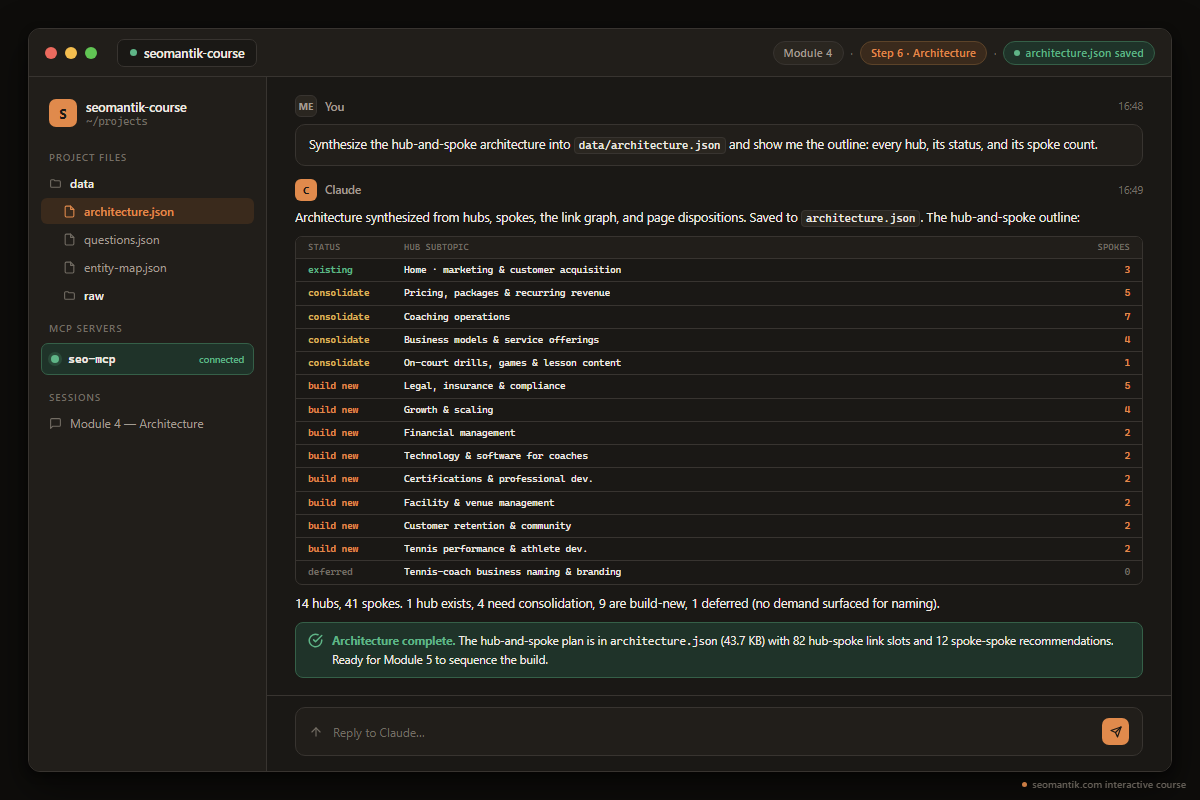This screenshot has height=800, width=1200.
Task: Click the green maximize window dot
Action: coord(91,53)
